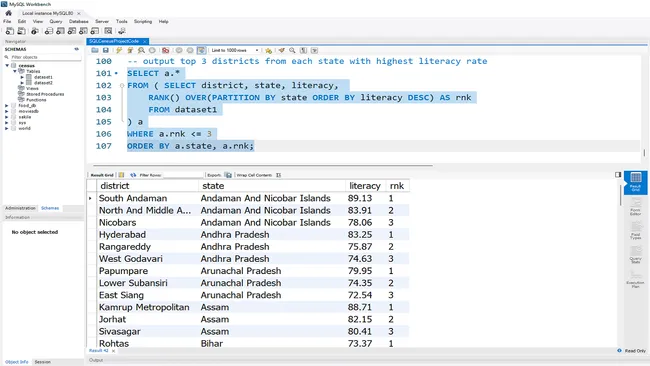
Task: Toggle the auto-commit mode icon
Action: (x=201, y=50)
